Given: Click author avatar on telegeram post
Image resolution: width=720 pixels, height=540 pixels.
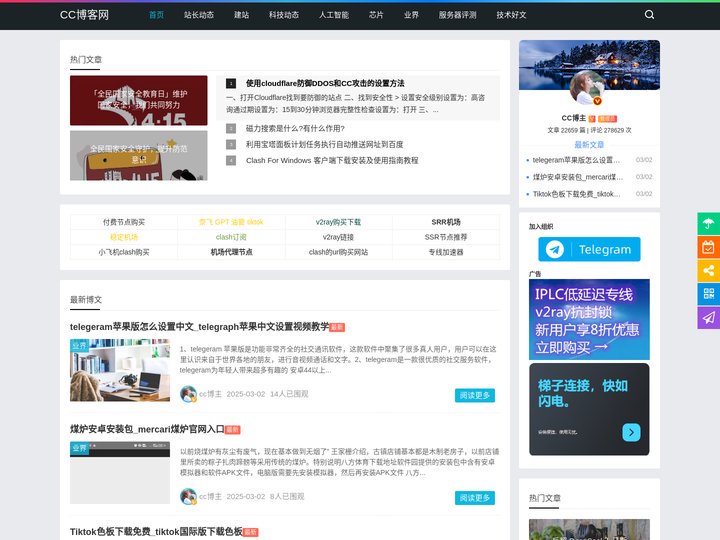Looking at the screenshot, I should [188, 394].
